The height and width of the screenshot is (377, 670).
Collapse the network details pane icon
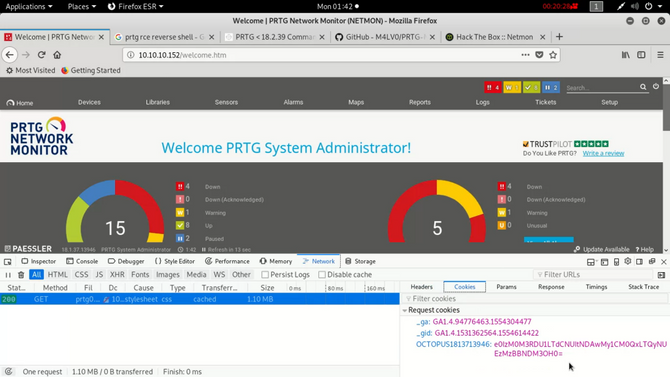pos(661,275)
